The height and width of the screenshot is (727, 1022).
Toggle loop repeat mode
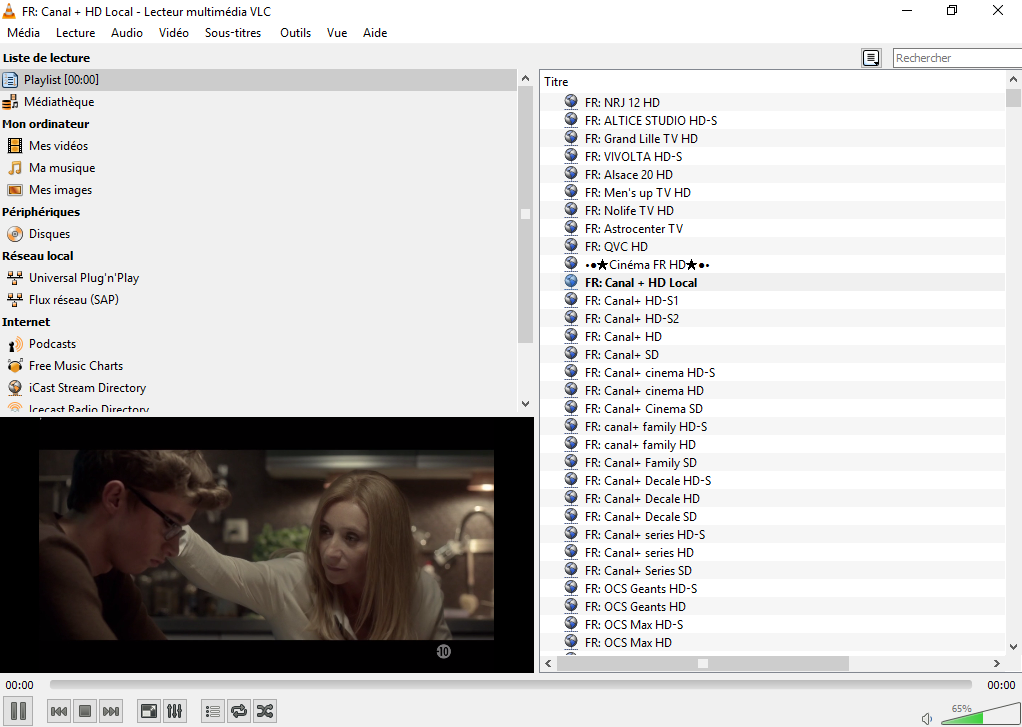point(238,710)
